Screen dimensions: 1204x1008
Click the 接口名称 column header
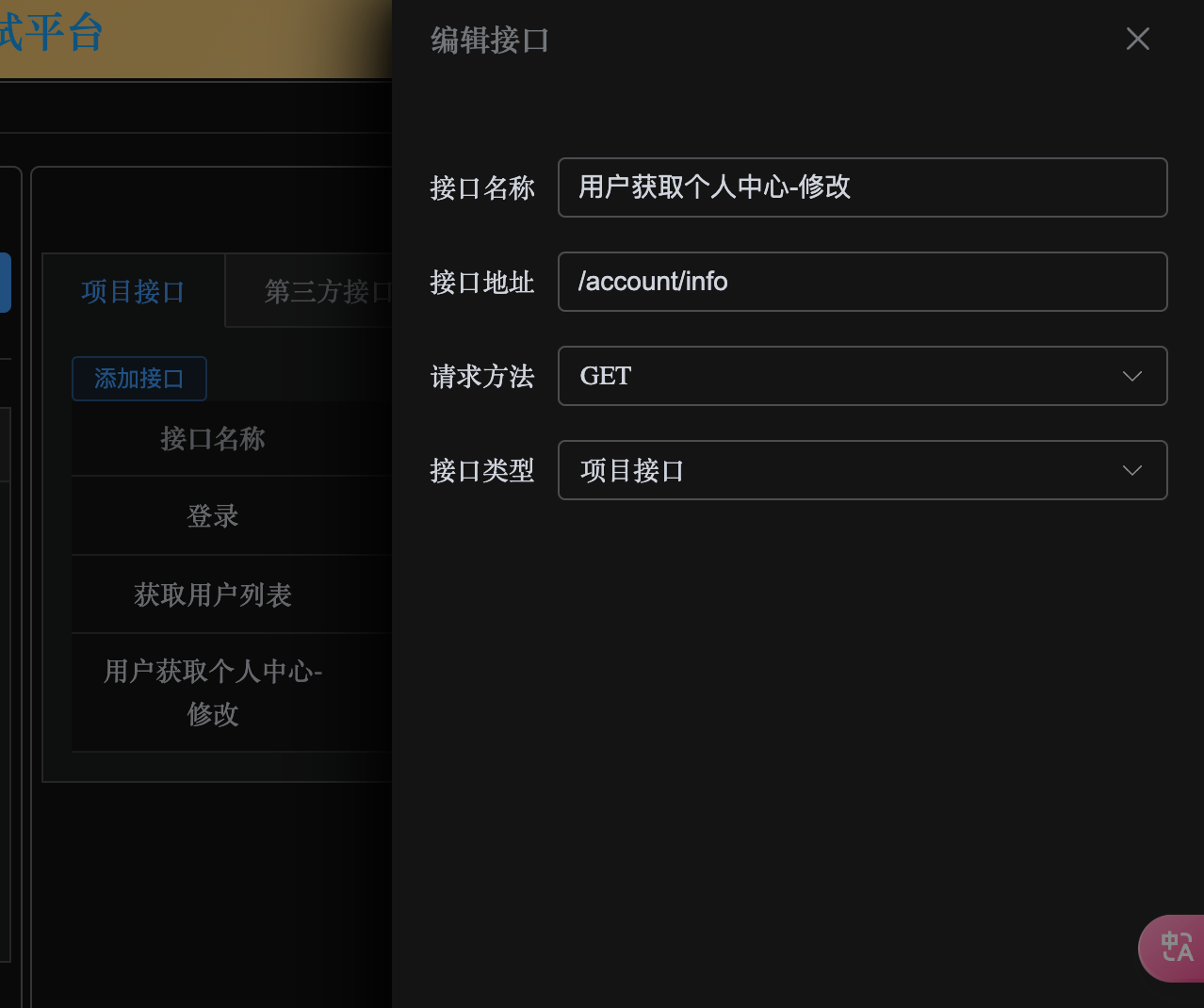point(213,438)
